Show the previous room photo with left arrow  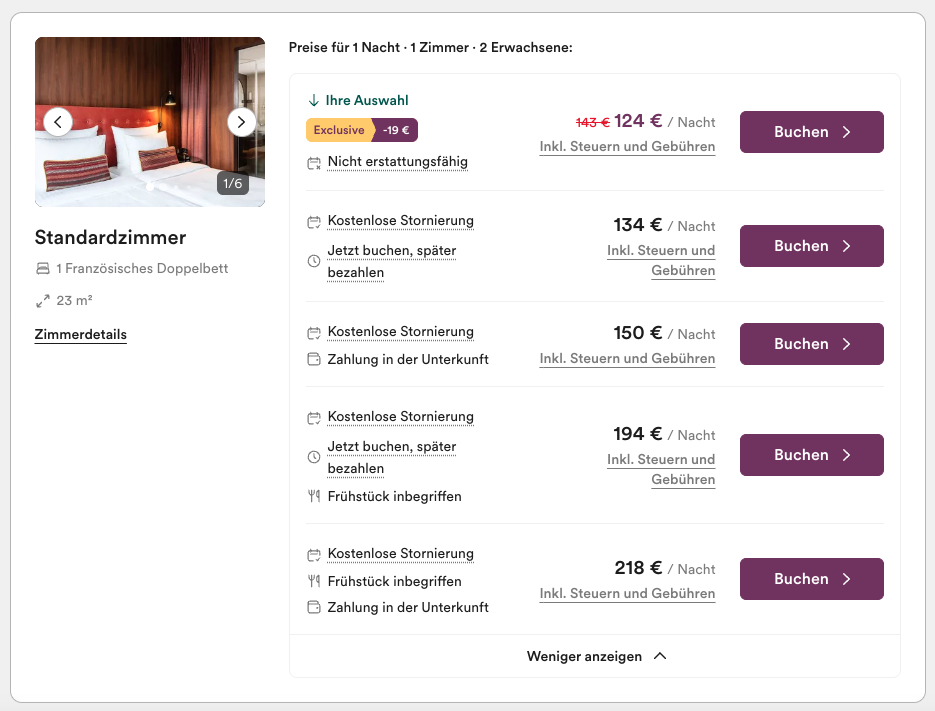pyautogui.click(x=58, y=122)
